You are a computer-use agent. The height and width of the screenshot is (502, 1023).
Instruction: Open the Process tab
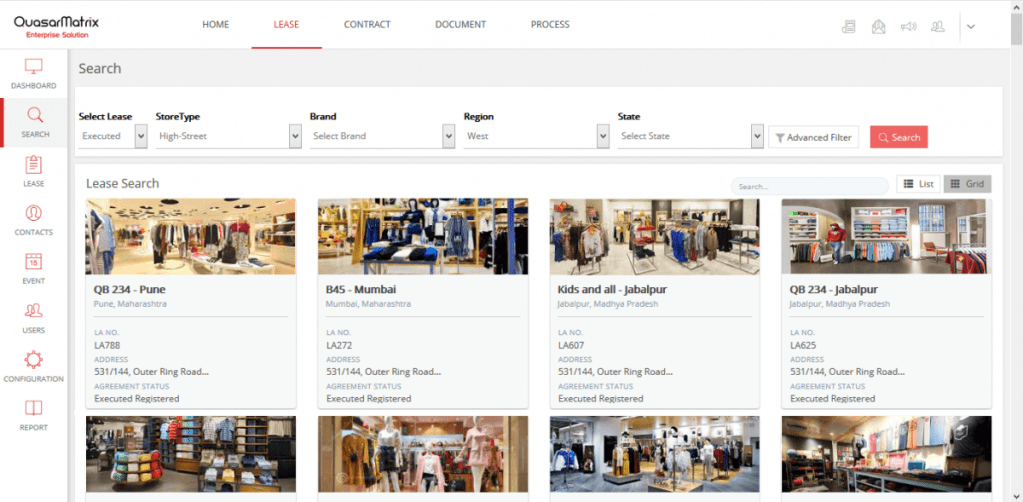click(x=550, y=24)
